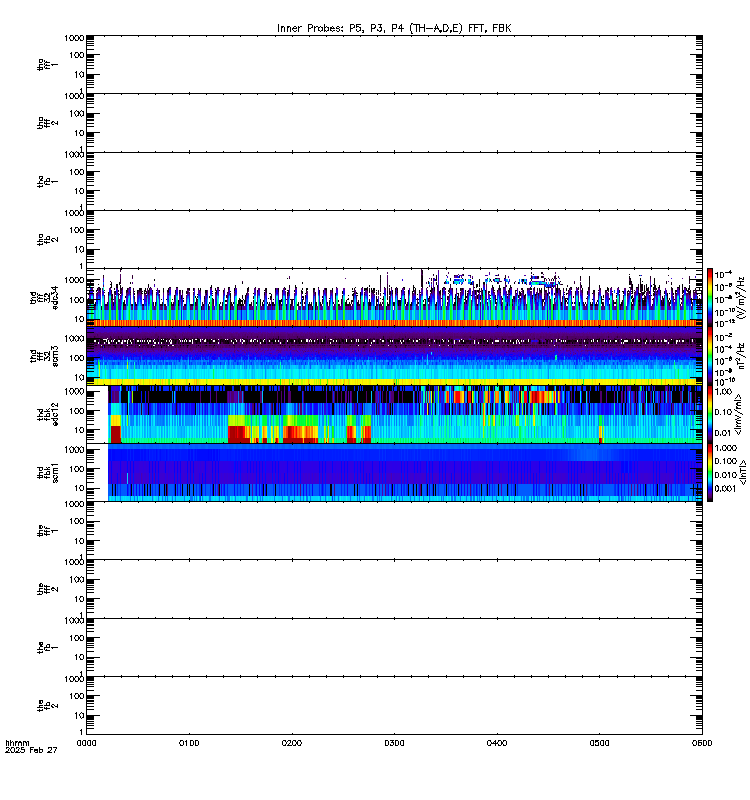
Task: Click the empty tha fff 1 plot panel
Action: tap(394, 64)
